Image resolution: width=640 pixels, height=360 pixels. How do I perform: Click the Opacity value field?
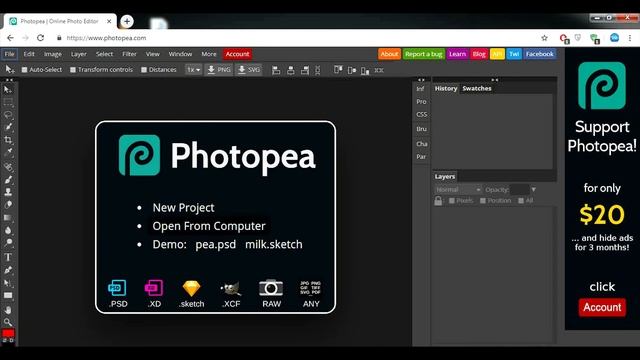click(x=519, y=189)
